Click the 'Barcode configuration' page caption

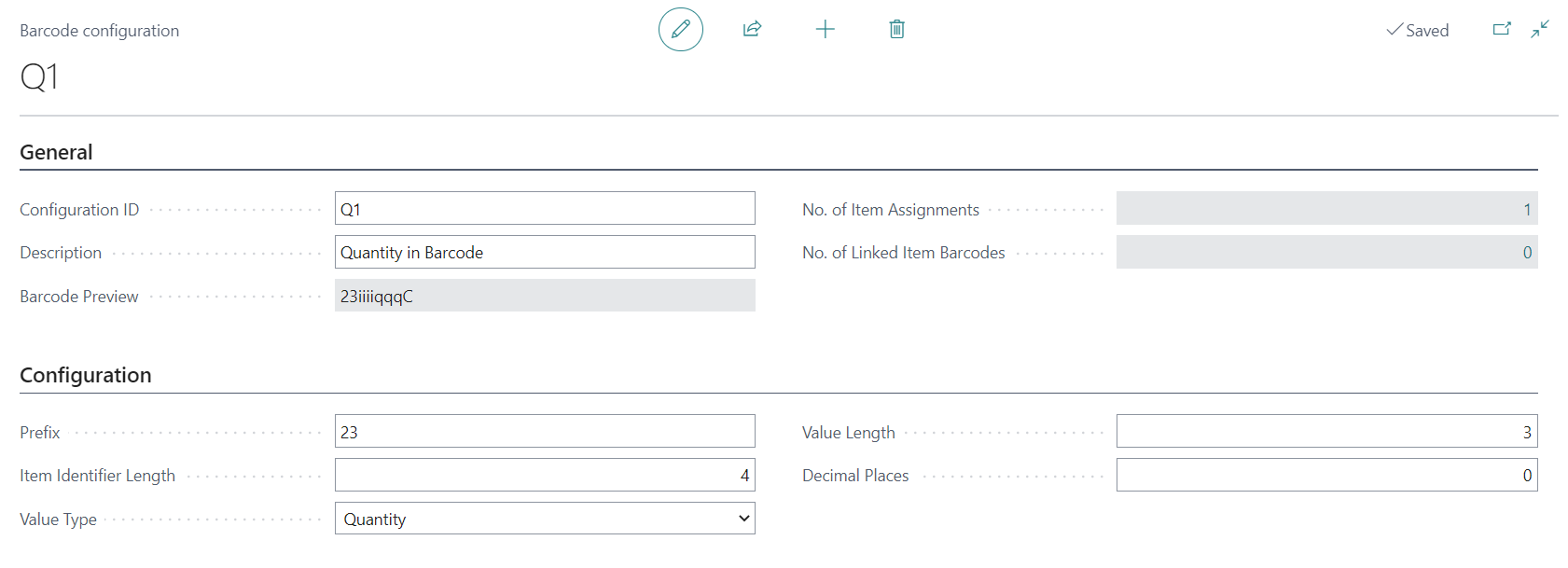[100, 31]
